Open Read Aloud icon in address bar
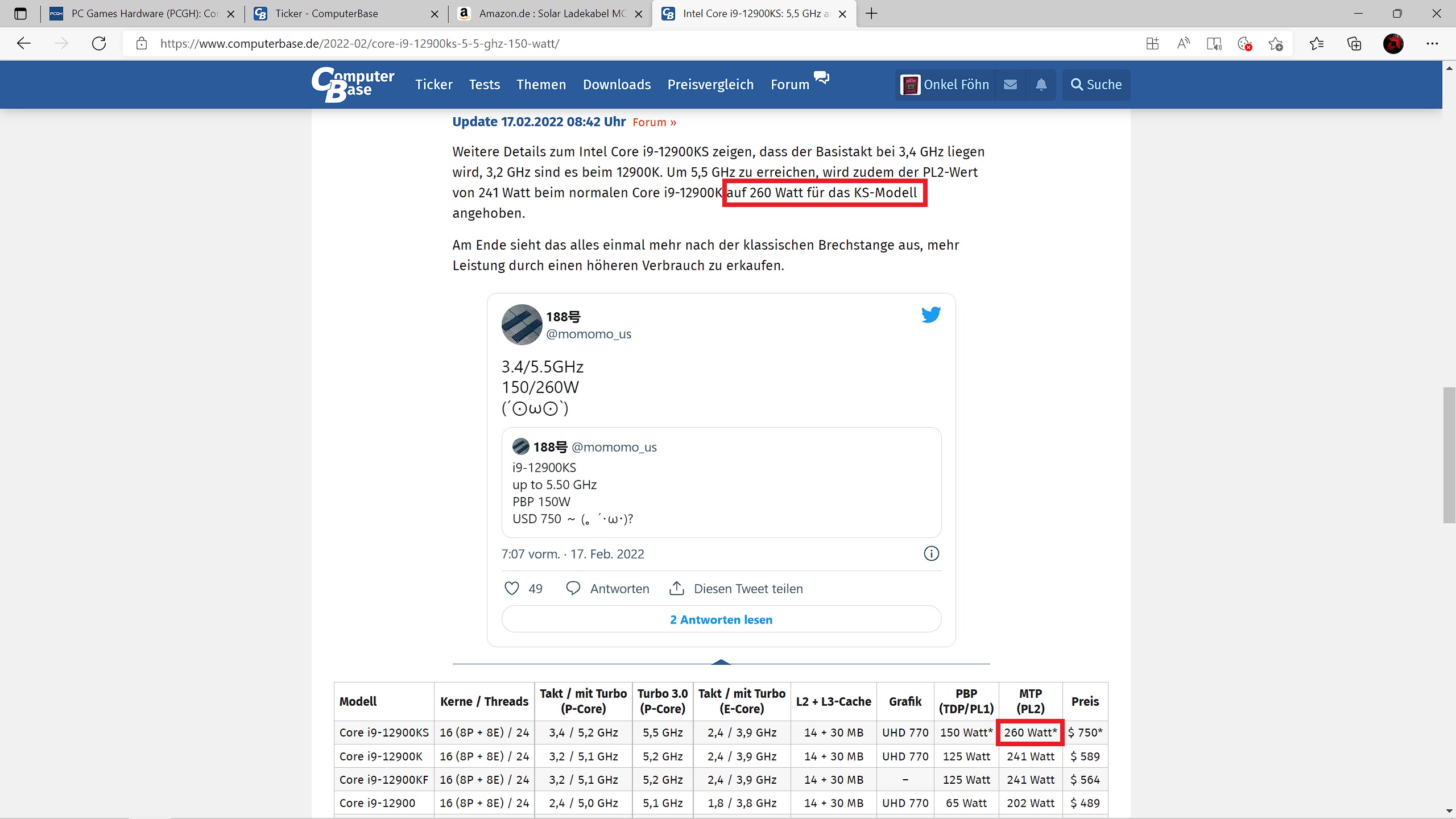Image resolution: width=1456 pixels, height=819 pixels. coord(1183,44)
